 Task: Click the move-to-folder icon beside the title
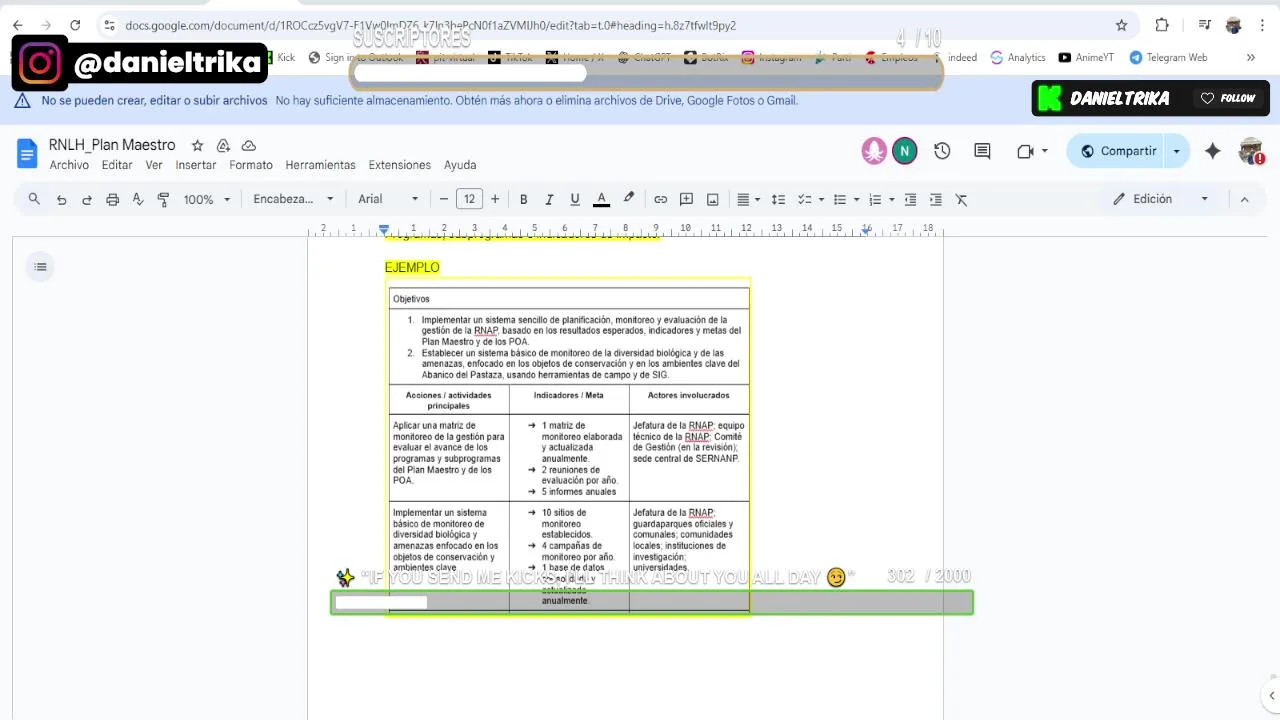tap(223, 146)
